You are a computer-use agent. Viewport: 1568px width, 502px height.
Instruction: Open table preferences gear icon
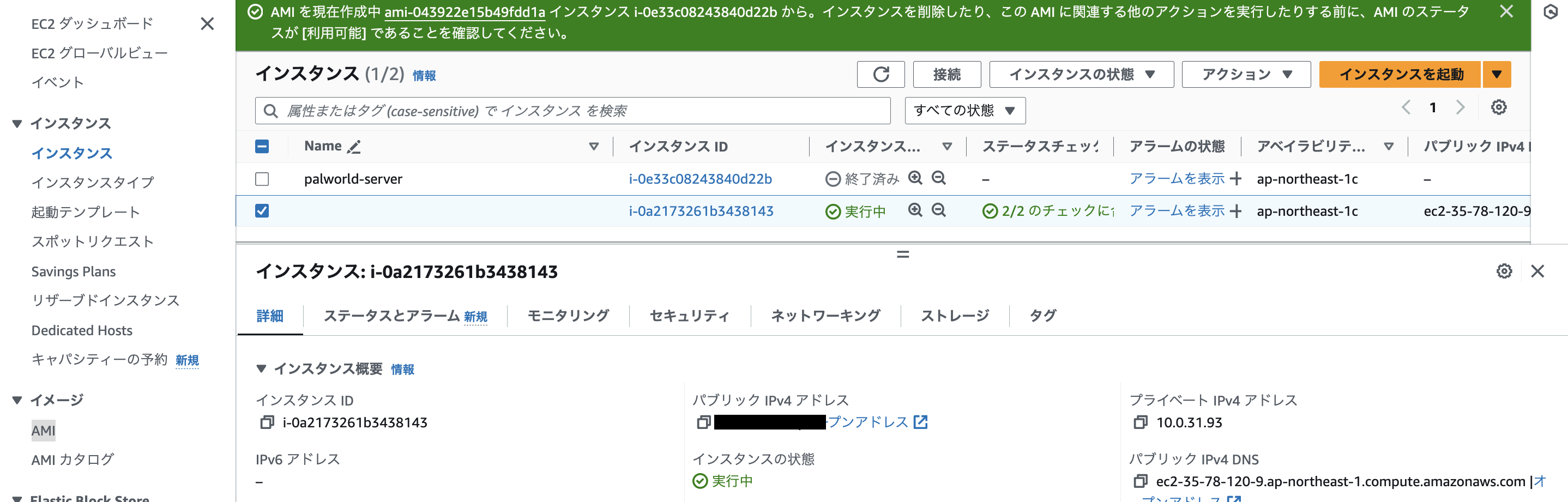click(x=1498, y=108)
